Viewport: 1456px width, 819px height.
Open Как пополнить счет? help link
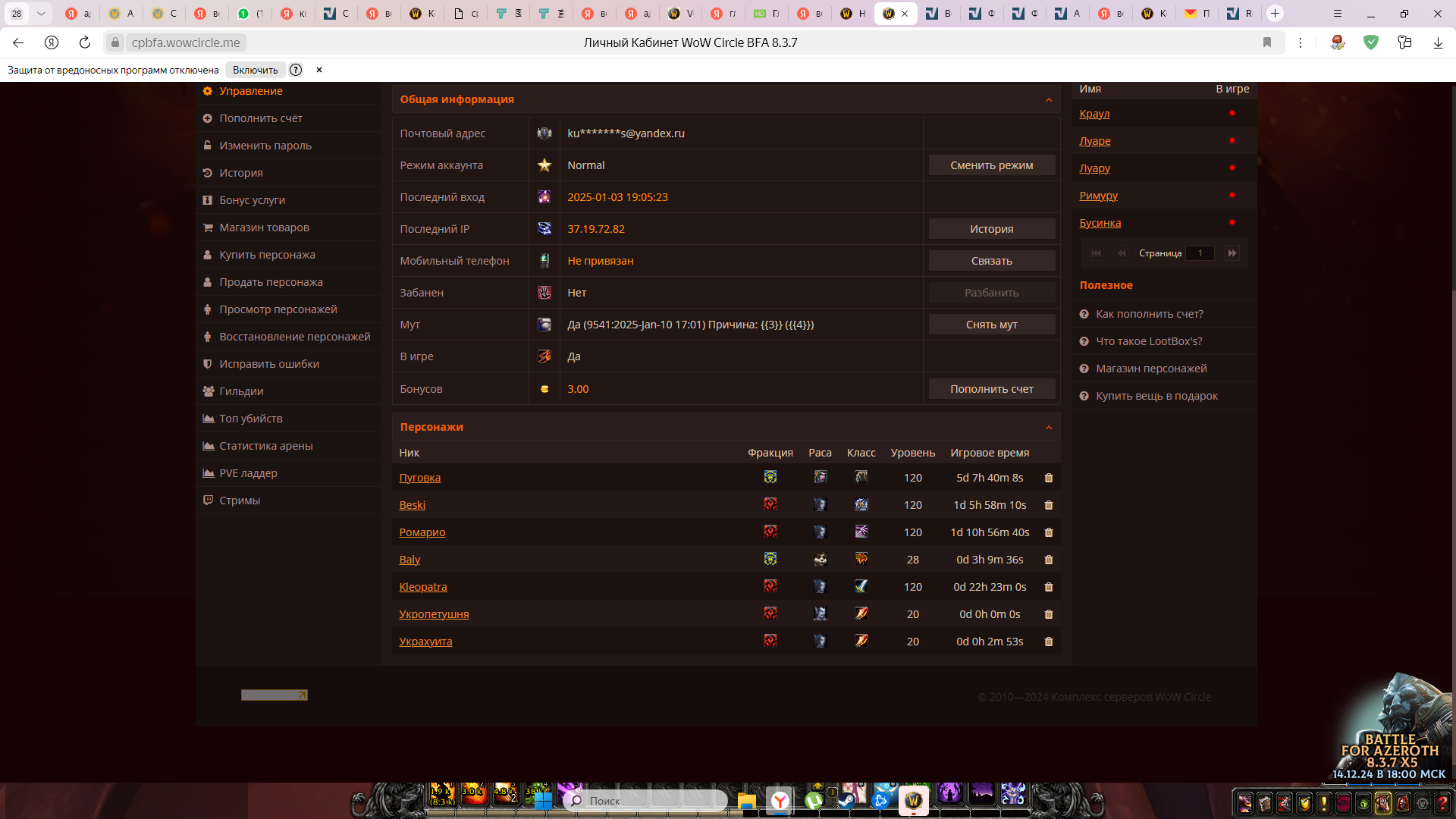(x=1150, y=314)
